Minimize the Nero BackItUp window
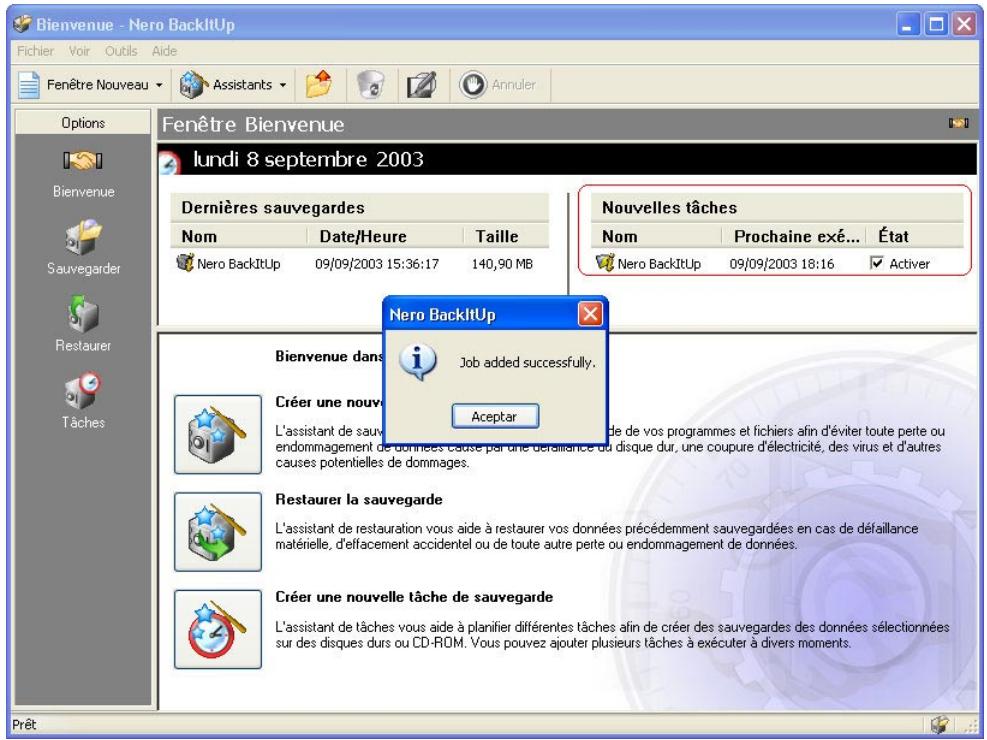The height and width of the screenshot is (740, 987). tap(908, 25)
